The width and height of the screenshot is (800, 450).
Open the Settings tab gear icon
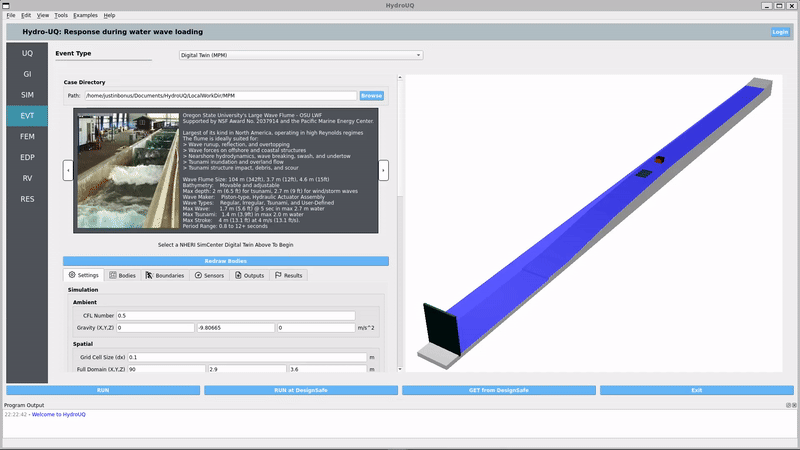[71, 275]
